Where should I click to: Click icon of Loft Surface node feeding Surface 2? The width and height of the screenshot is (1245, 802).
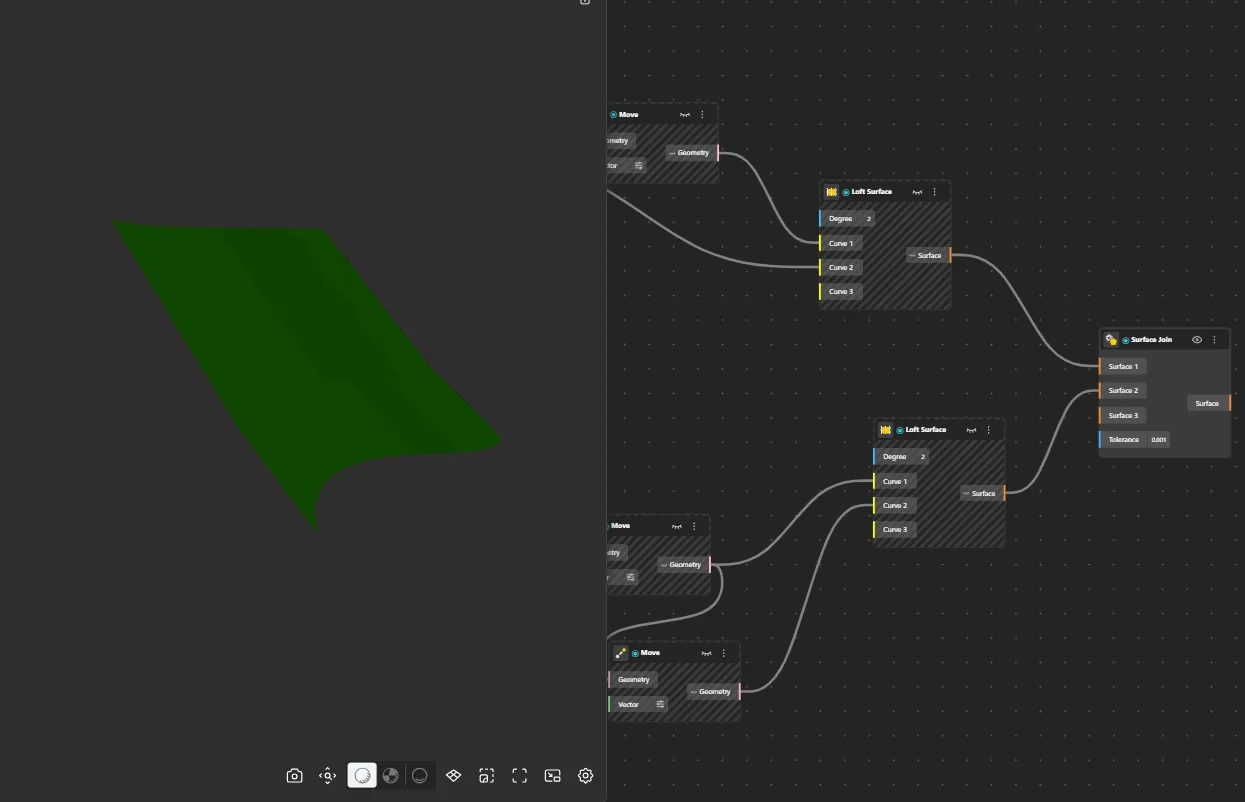(885, 430)
